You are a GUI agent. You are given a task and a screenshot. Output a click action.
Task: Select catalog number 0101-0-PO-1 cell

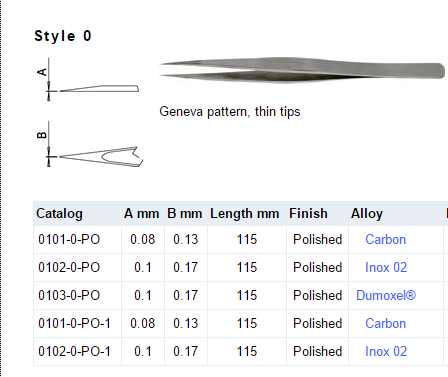coord(77,324)
